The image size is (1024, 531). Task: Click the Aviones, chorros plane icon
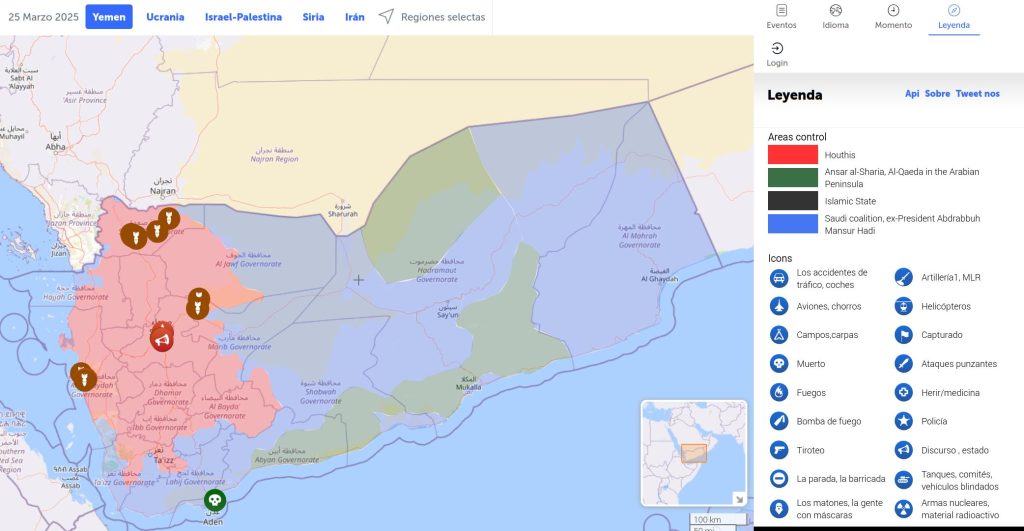(x=778, y=306)
